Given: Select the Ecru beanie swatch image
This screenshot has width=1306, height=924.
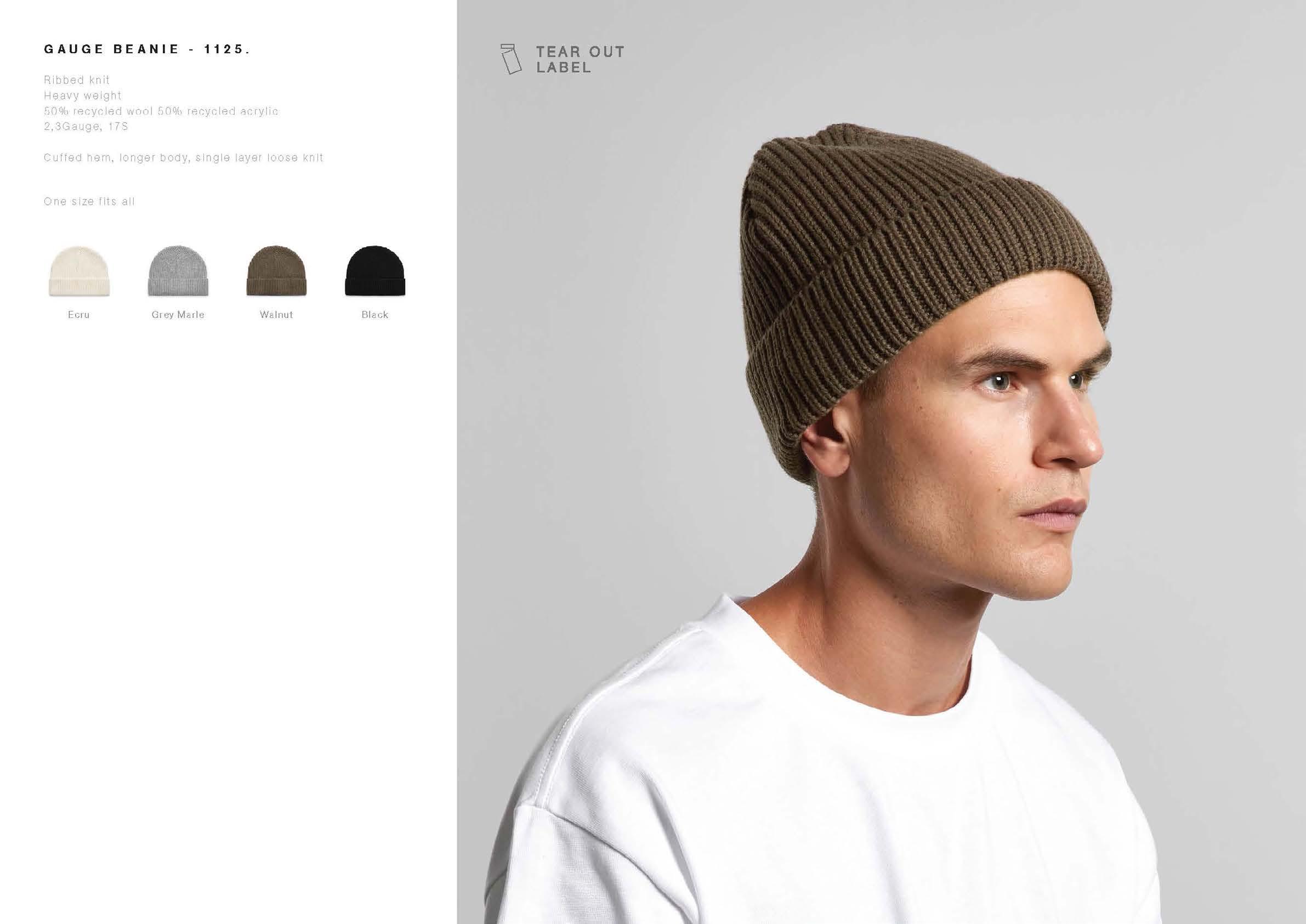Looking at the screenshot, I should pyautogui.click(x=78, y=271).
